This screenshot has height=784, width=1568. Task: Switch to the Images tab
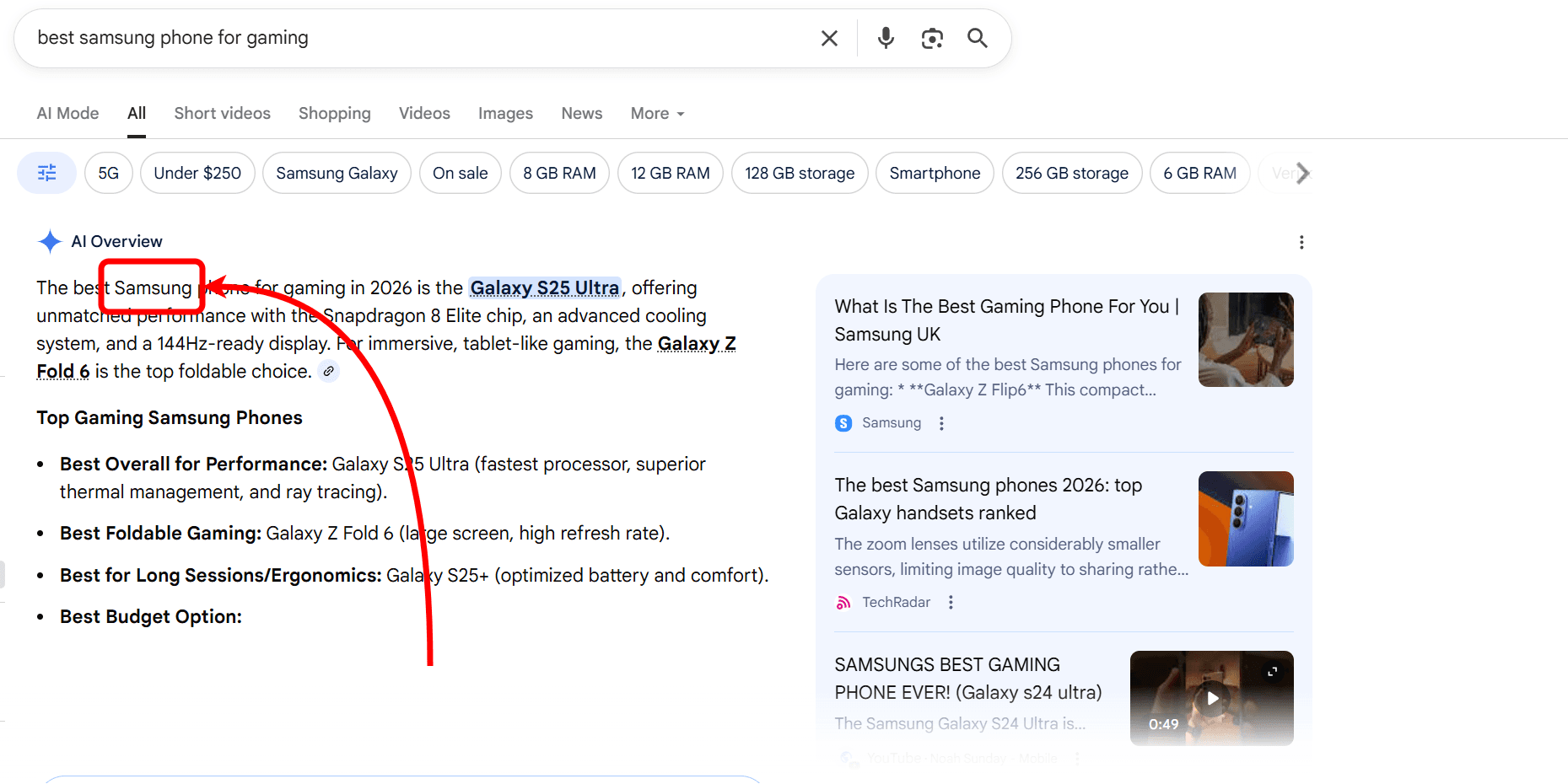pyautogui.click(x=504, y=113)
